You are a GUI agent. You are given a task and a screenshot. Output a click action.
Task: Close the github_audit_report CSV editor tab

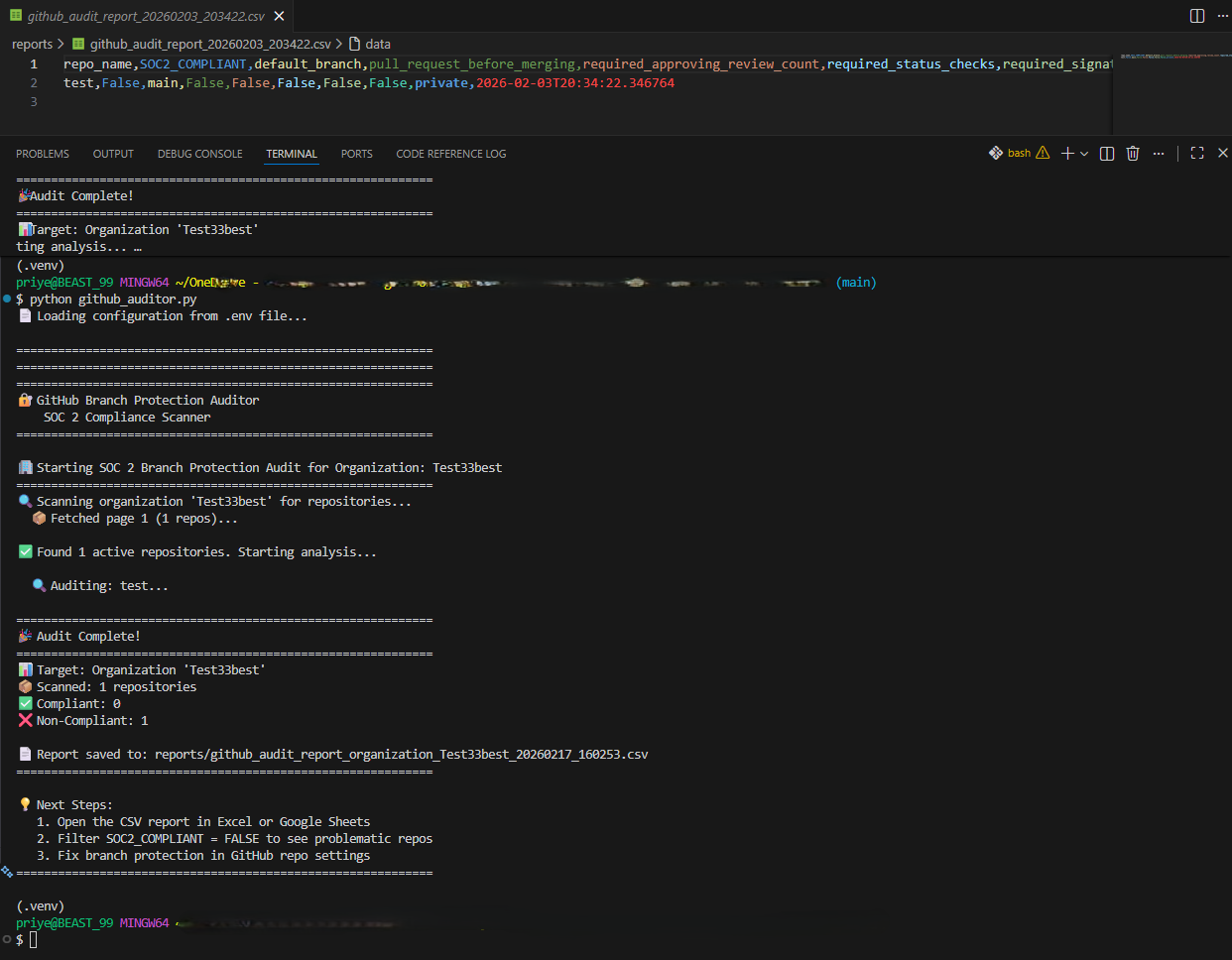279,16
